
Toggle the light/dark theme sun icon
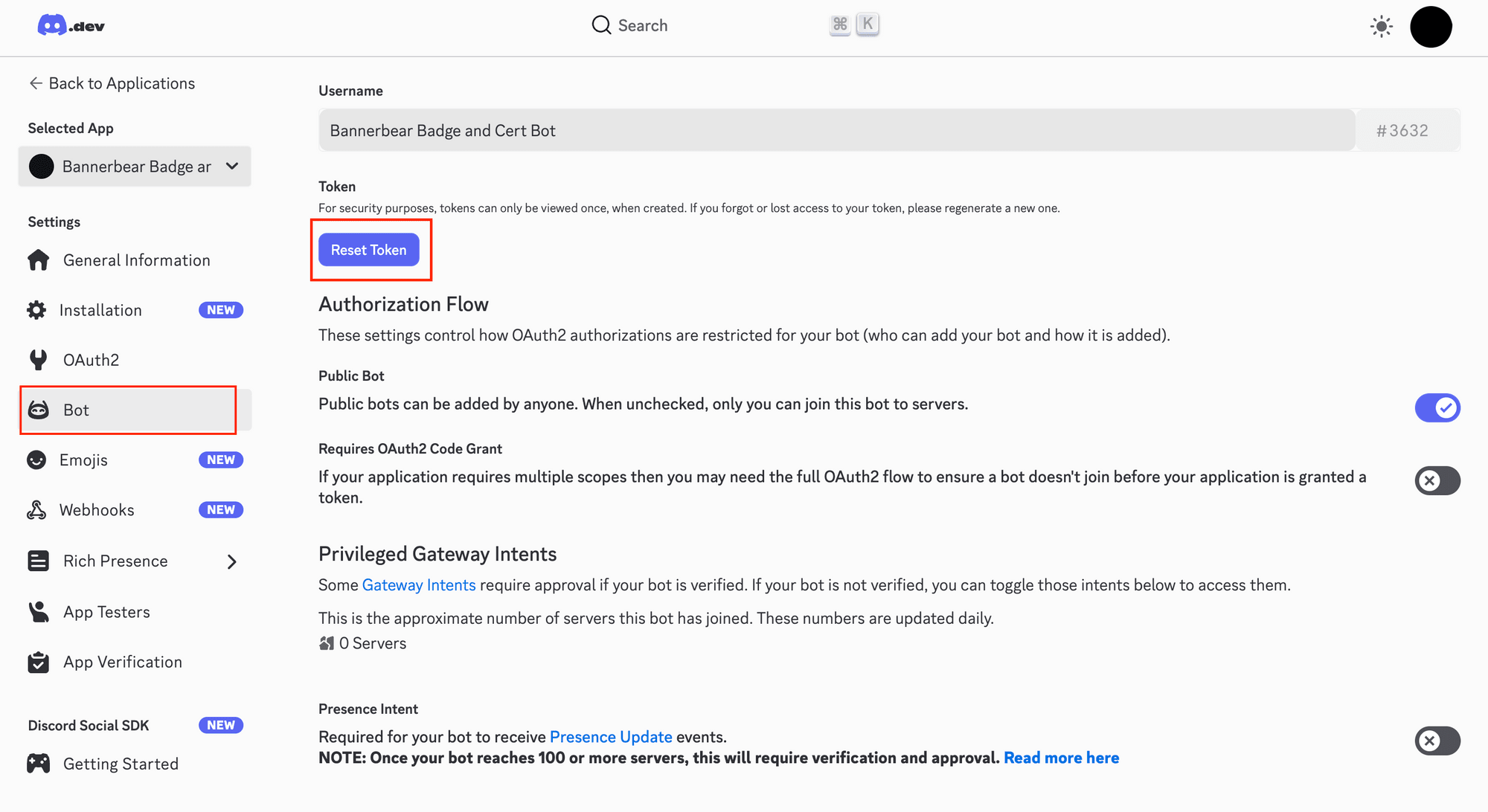(x=1381, y=27)
